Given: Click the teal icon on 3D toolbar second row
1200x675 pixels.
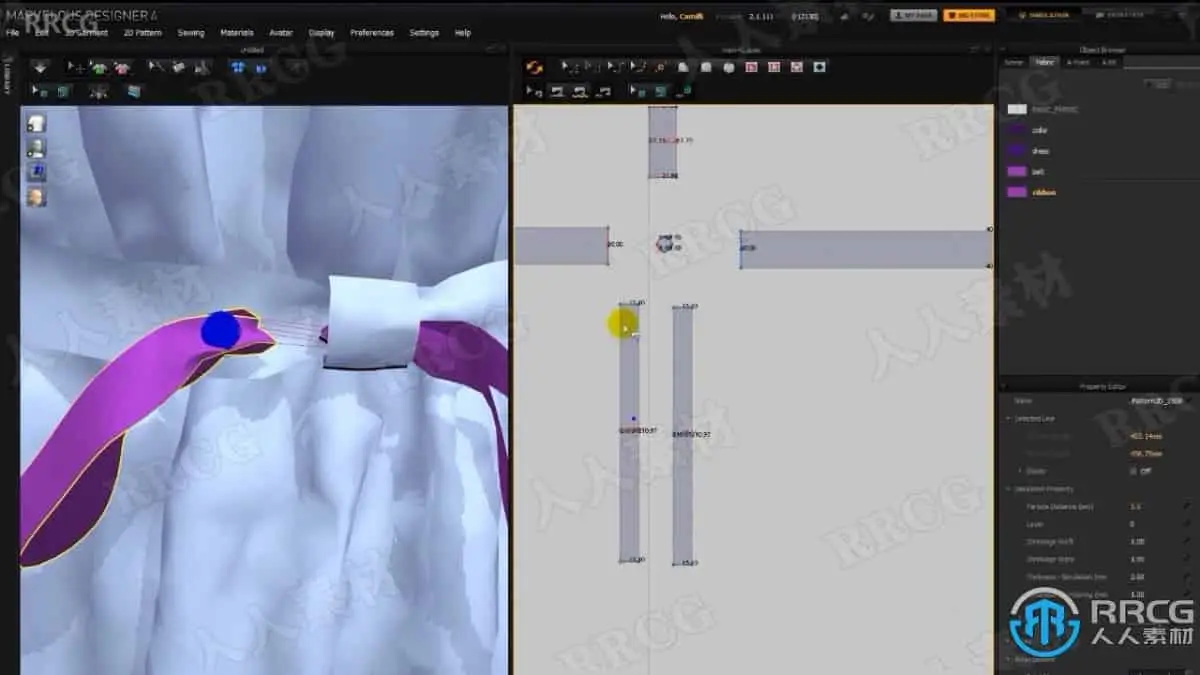Looking at the screenshot, I should (64, 91).
